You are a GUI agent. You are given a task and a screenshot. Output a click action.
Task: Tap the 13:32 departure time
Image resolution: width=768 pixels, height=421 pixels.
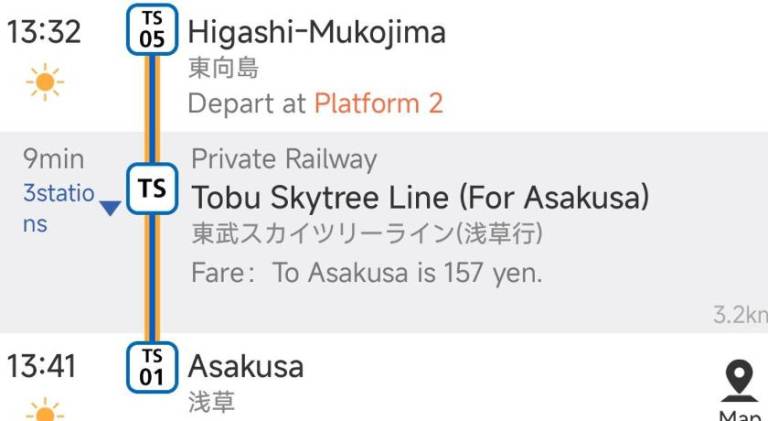pos(44,32)
